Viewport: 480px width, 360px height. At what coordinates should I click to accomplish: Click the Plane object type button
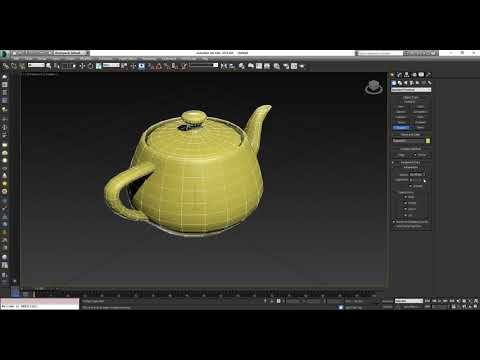[420, 127]
